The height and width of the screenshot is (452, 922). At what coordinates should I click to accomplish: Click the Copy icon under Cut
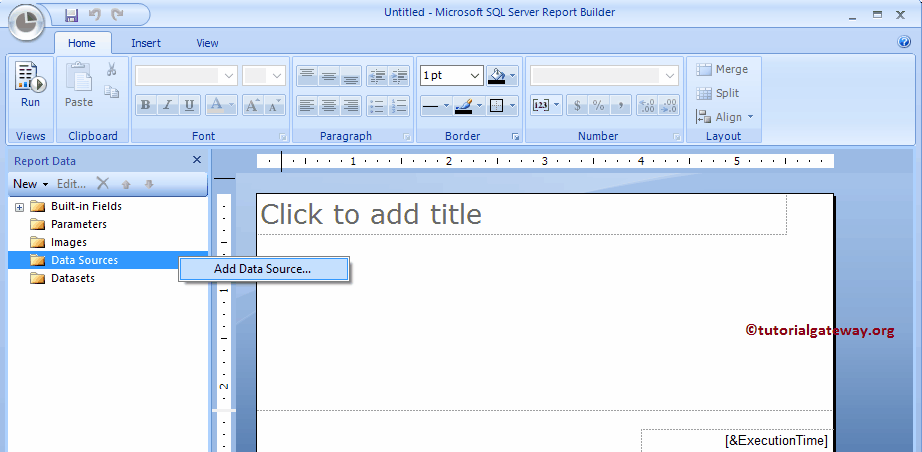(x=111, y=91)
